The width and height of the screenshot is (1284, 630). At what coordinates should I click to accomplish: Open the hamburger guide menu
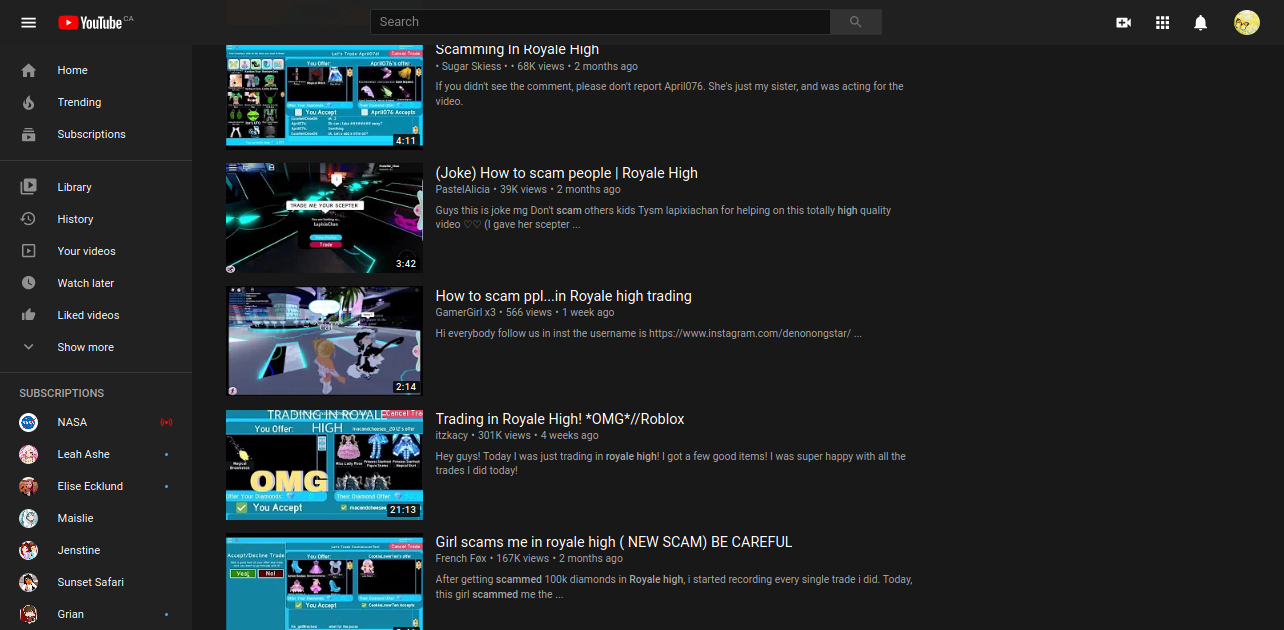click(28, 22)
